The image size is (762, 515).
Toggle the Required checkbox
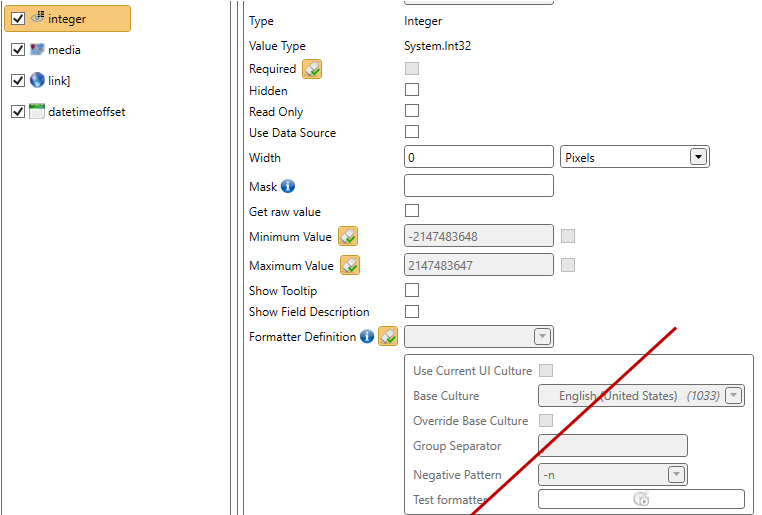click(412, 69)
